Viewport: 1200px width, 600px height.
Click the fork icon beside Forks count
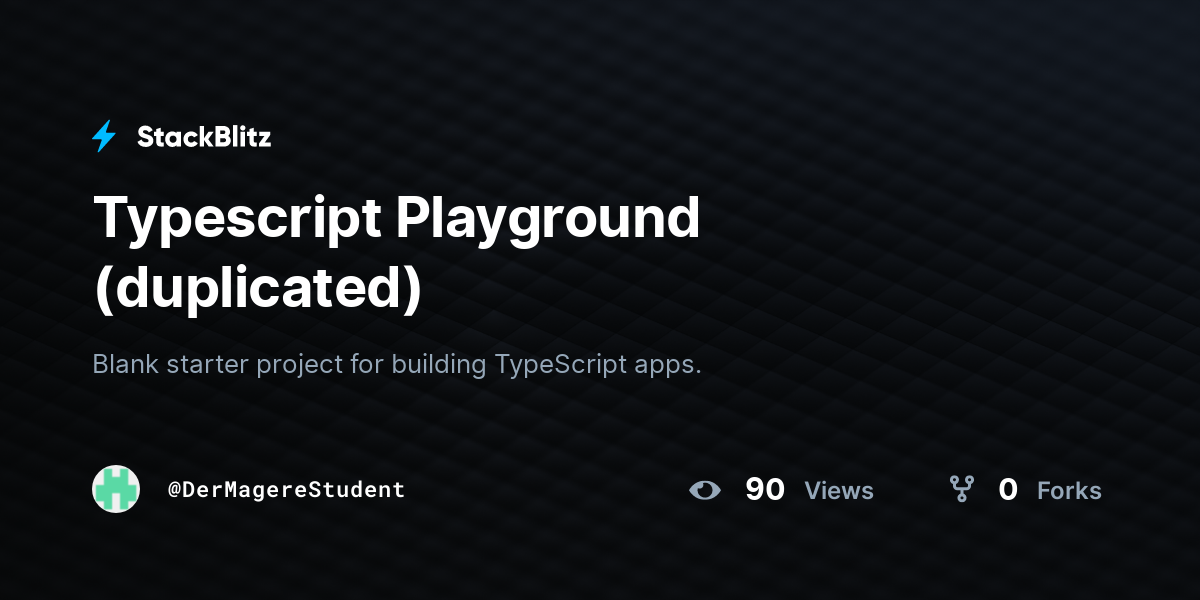(x=962, y=490)
